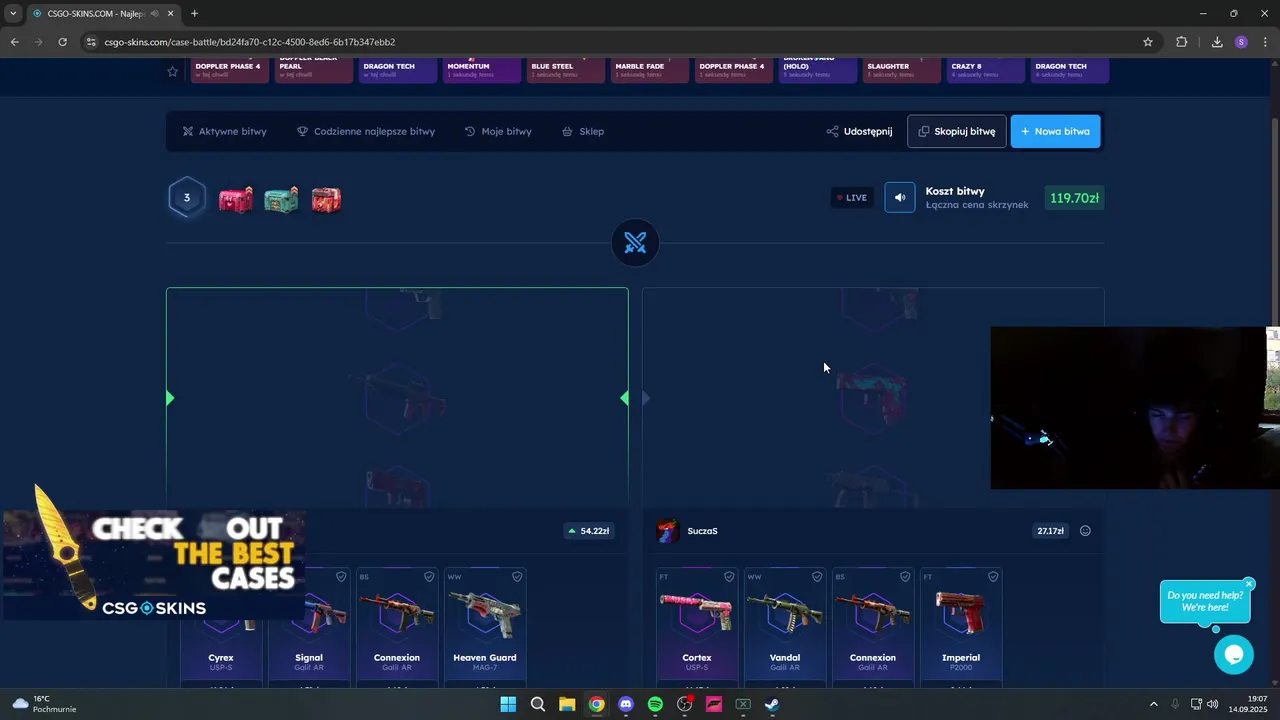Click the pink first case icon
Image resolution: width=1280 pixels, height=720 pixels.
(x=236, y=199)
